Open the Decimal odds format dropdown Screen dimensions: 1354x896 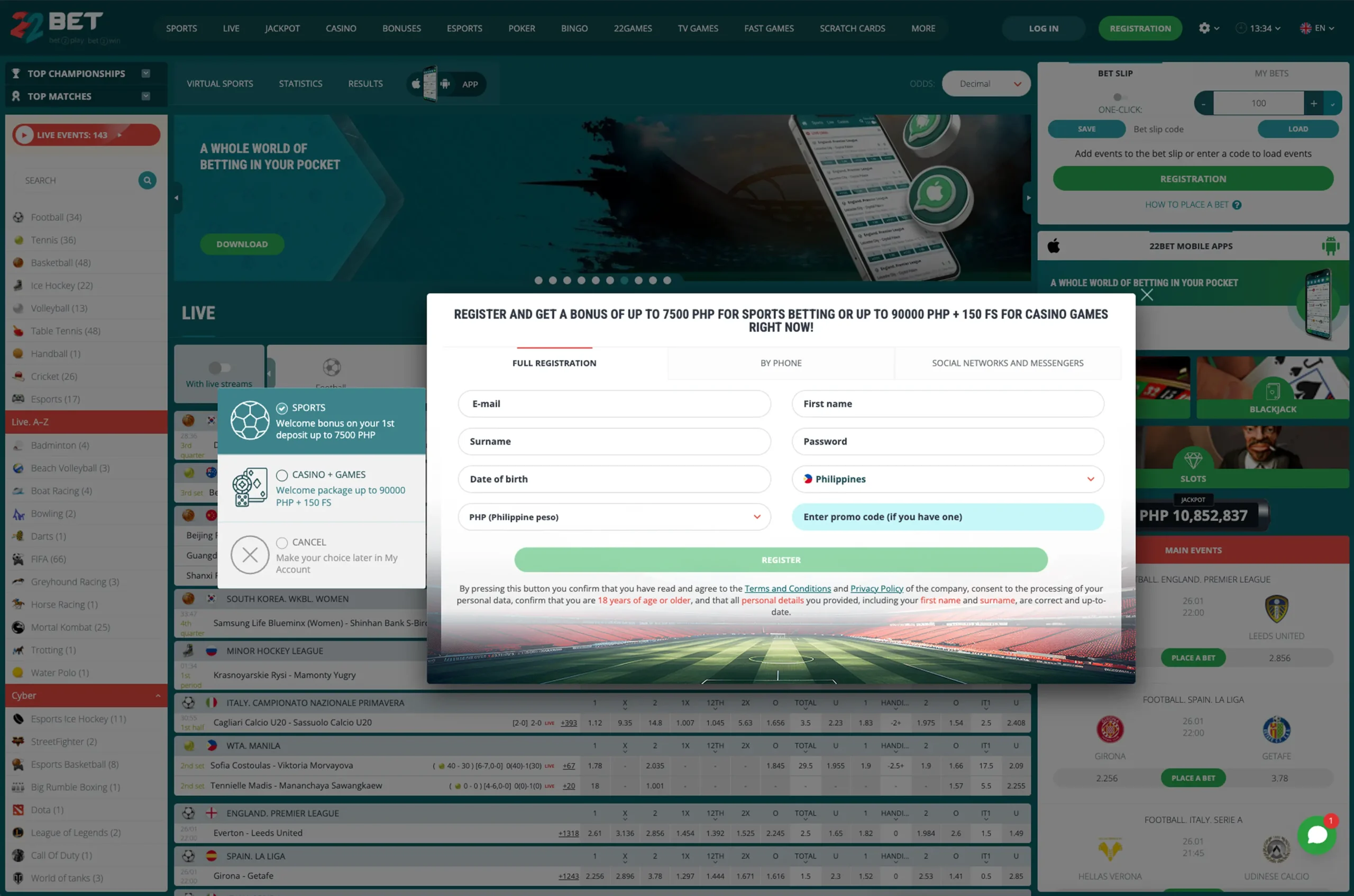click(x=985, y=84)
